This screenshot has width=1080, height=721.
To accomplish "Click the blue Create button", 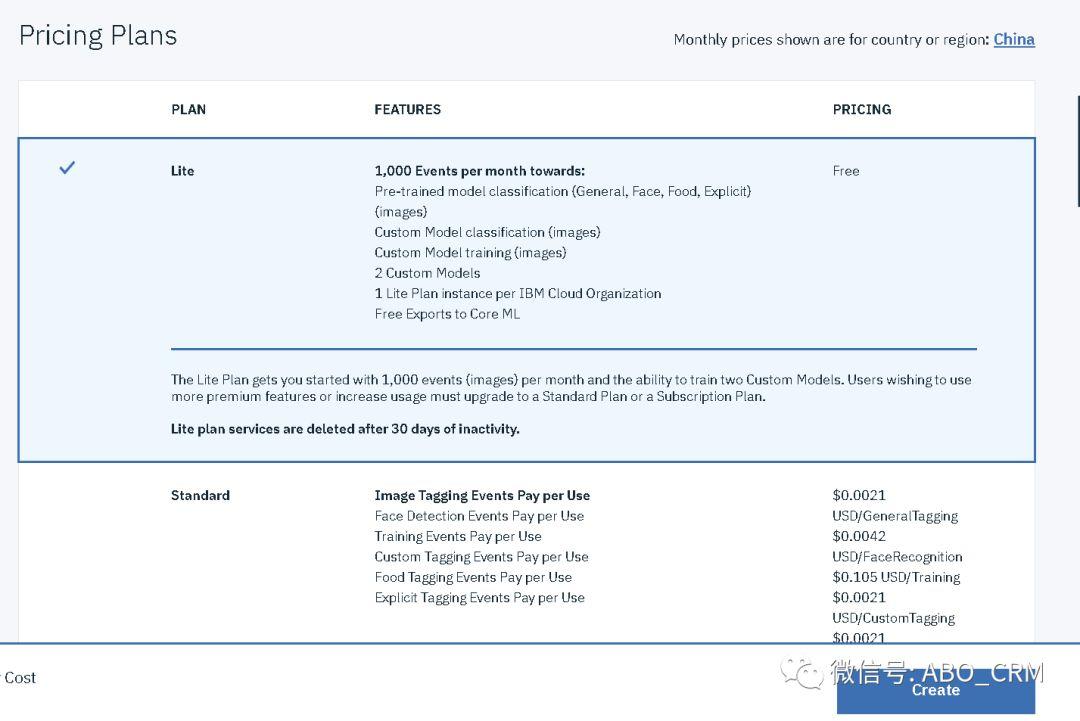I will 935,690.
